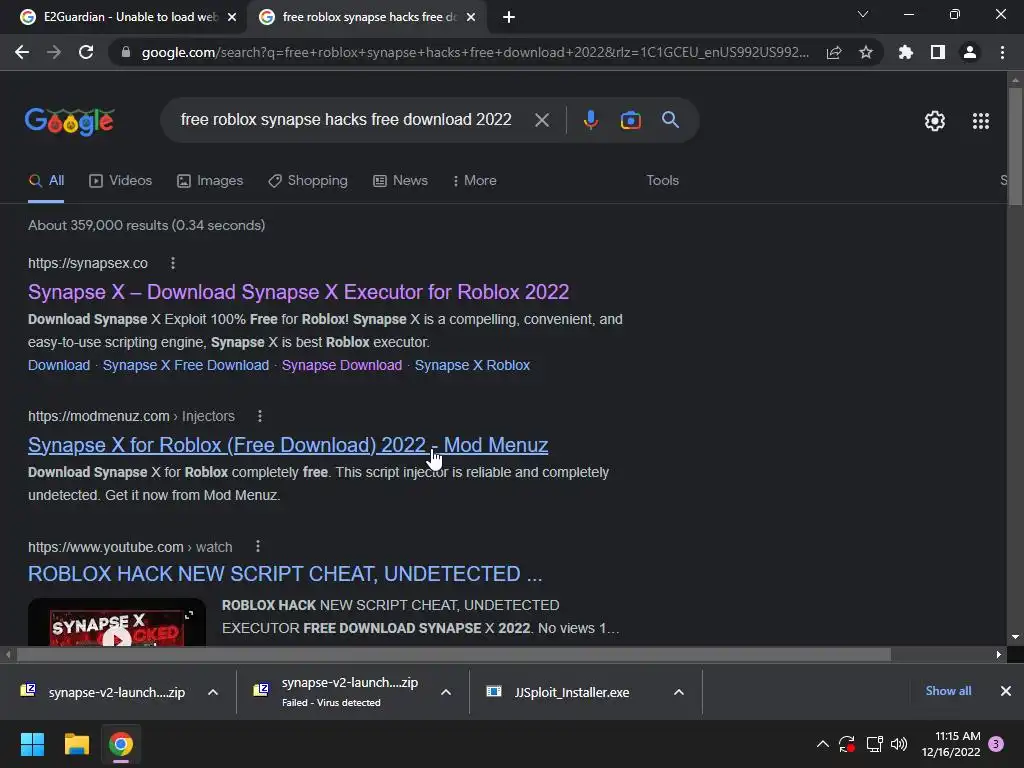Viewport: 1024px width, 768px height.
Task: Open the volume speaker tray icon
Action: point(899,744)
